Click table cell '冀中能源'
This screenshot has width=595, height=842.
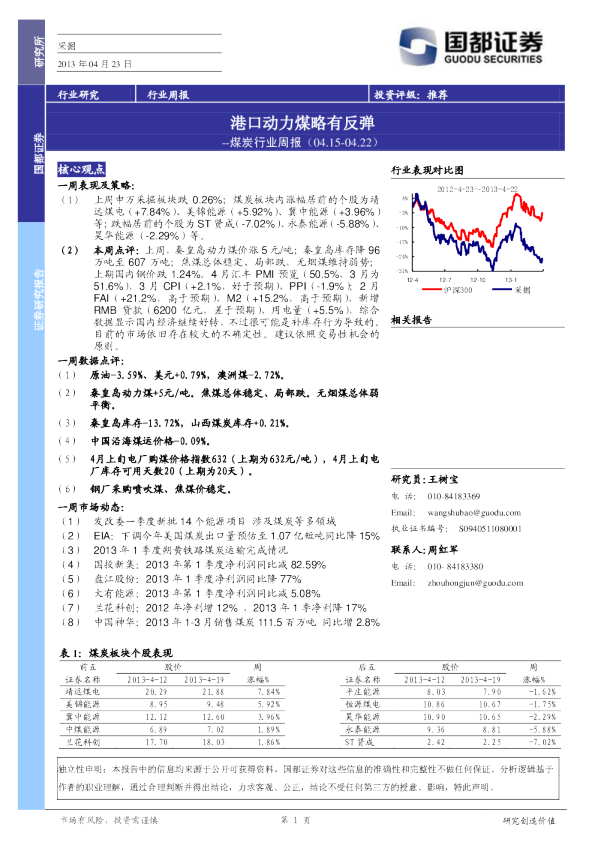click(83, 717)
